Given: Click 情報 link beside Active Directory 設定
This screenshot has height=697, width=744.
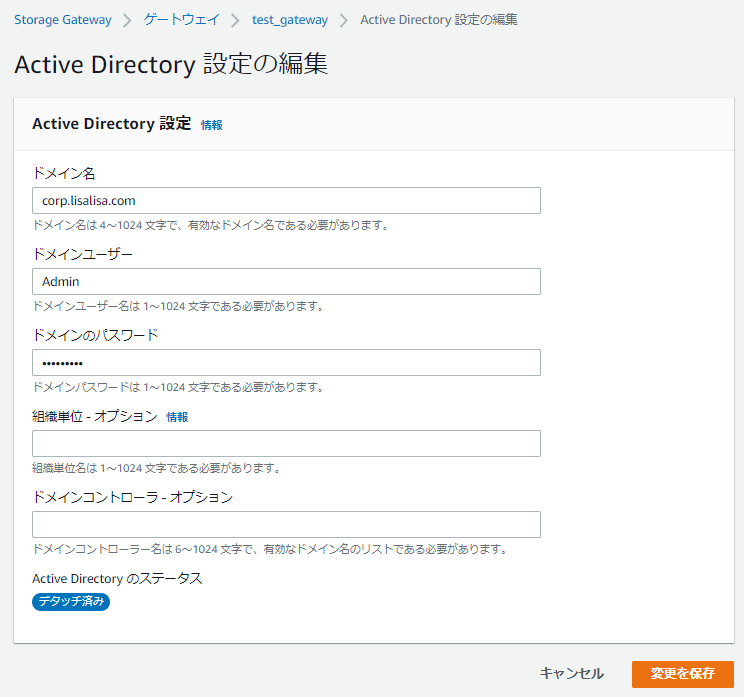Looking at the screenshot, I should pos(212,125).
